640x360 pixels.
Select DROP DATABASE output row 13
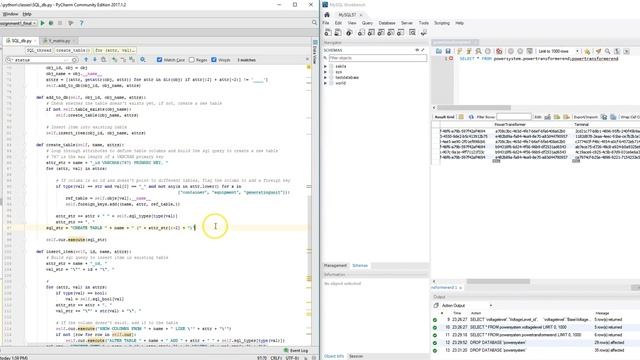point(536,350)
